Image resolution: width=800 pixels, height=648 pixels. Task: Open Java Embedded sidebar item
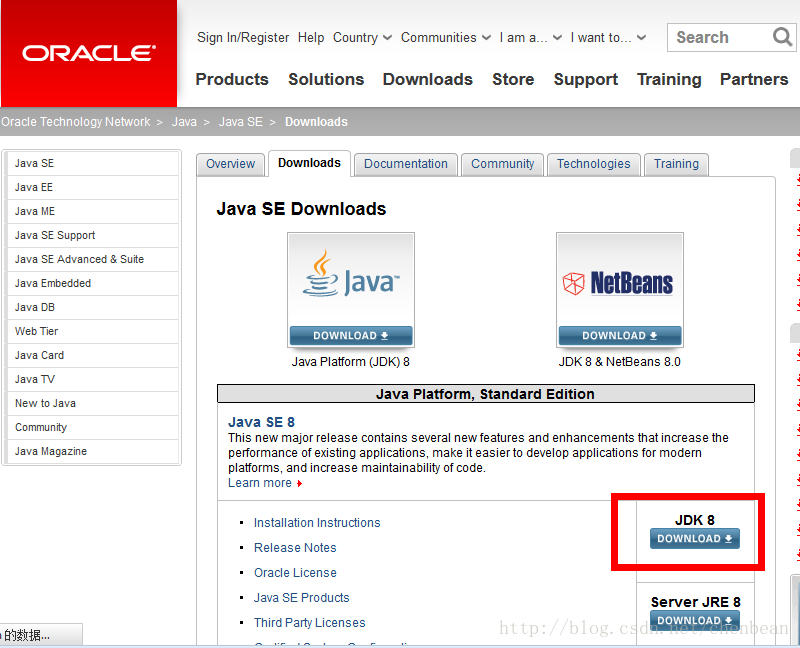click(93, 283)
